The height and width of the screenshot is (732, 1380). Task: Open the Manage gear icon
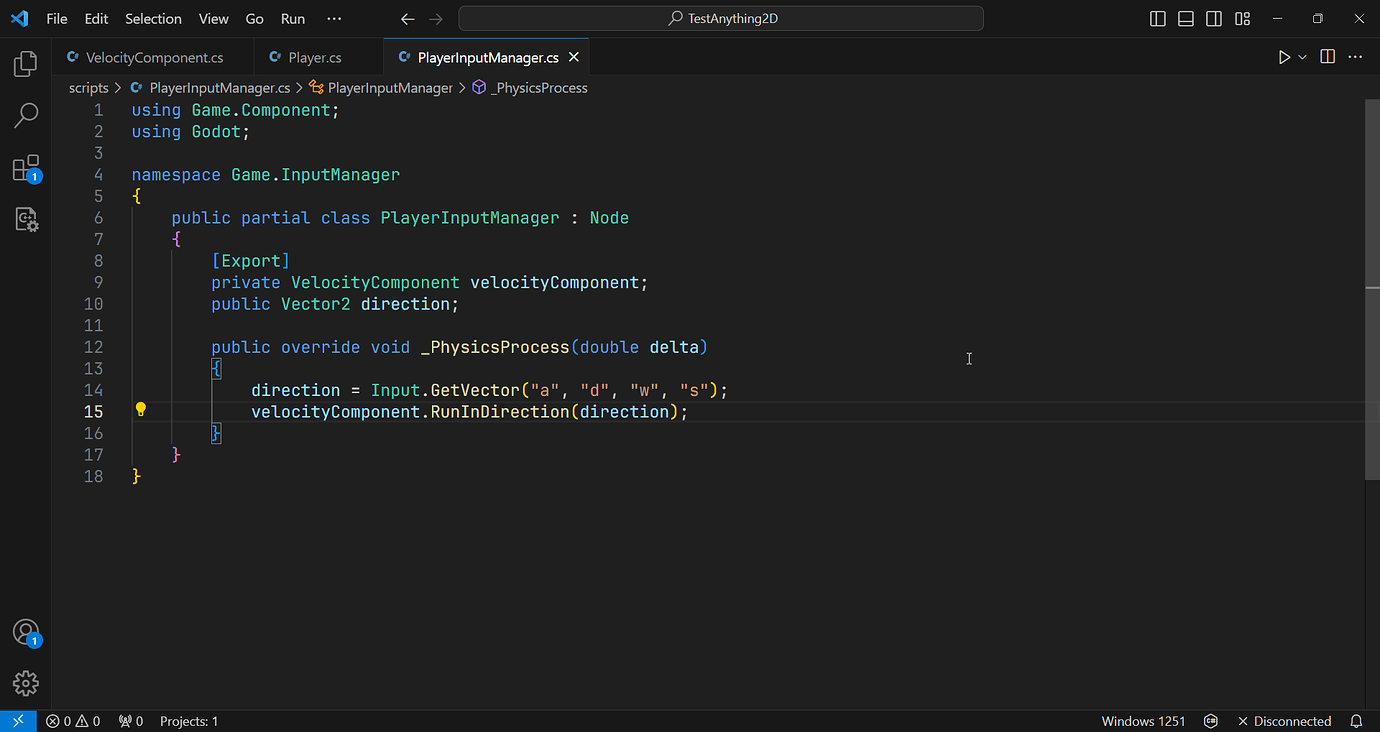pyautogui.click(x=26, y=683)
